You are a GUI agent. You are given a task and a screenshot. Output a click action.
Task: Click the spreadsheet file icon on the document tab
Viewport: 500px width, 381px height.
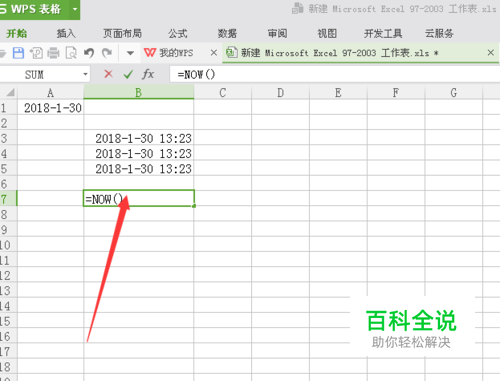click(x=231, y=53)
